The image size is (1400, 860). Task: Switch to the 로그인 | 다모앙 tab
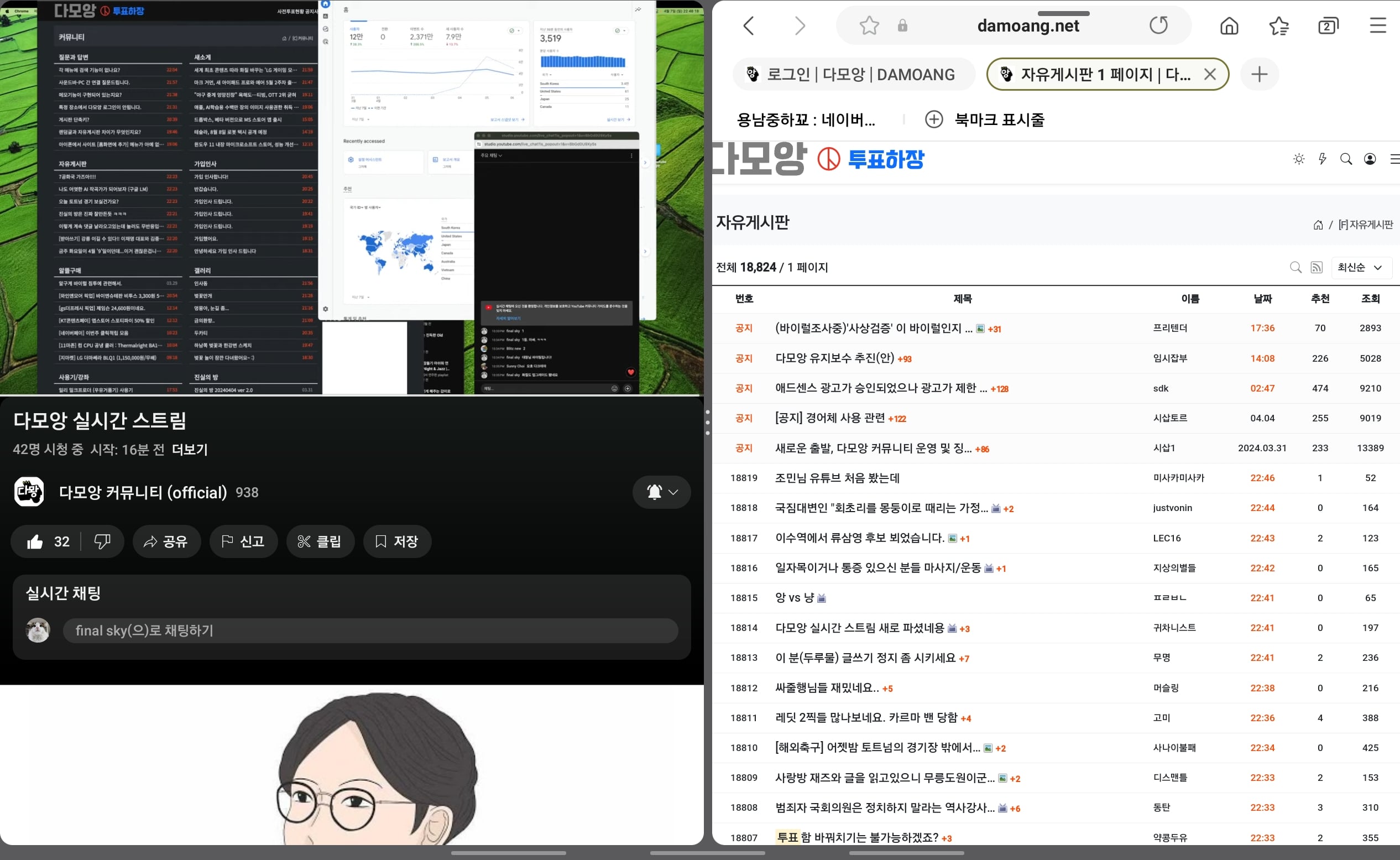(854, 74)
